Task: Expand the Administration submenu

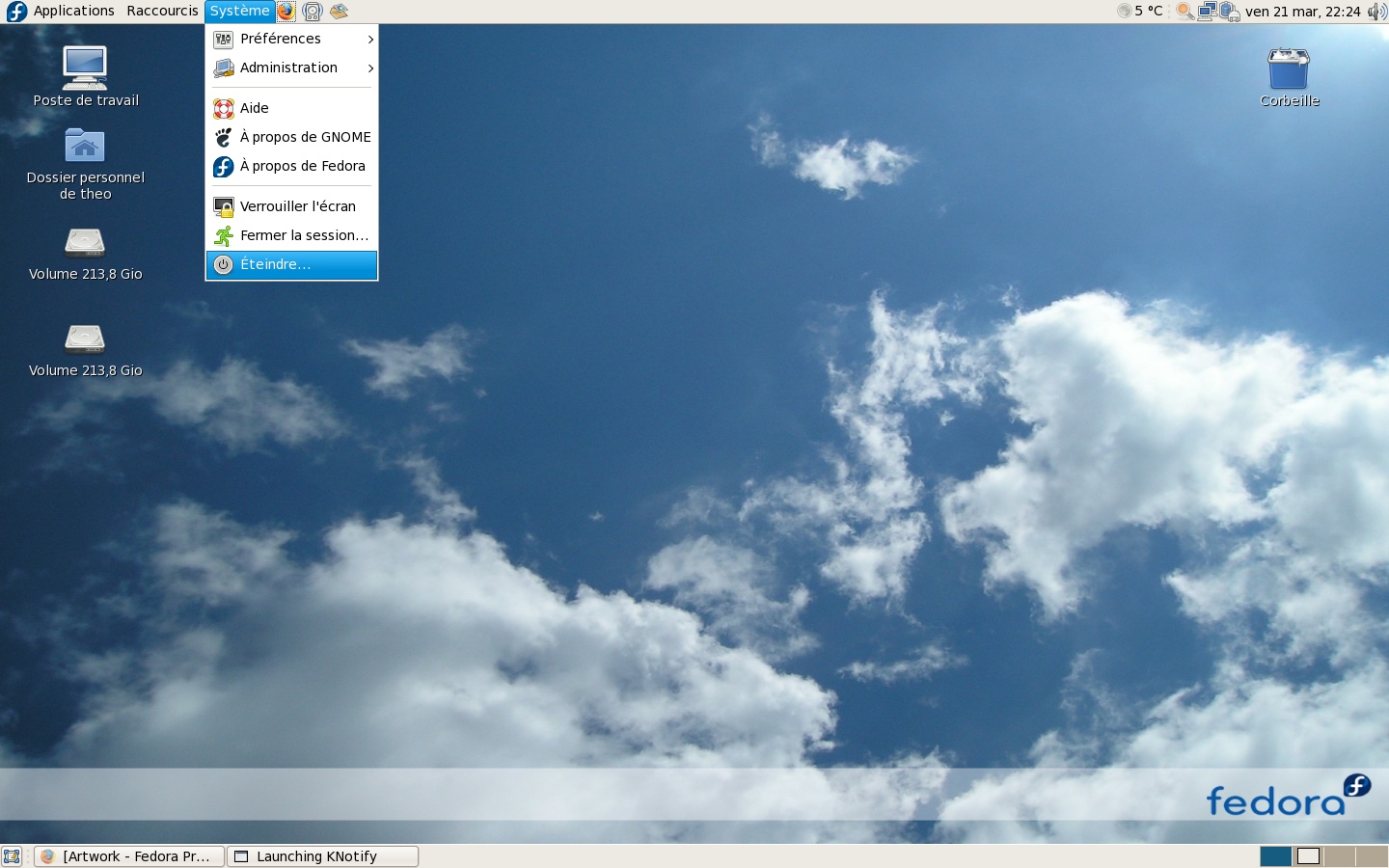Action: tap(291, 68)
